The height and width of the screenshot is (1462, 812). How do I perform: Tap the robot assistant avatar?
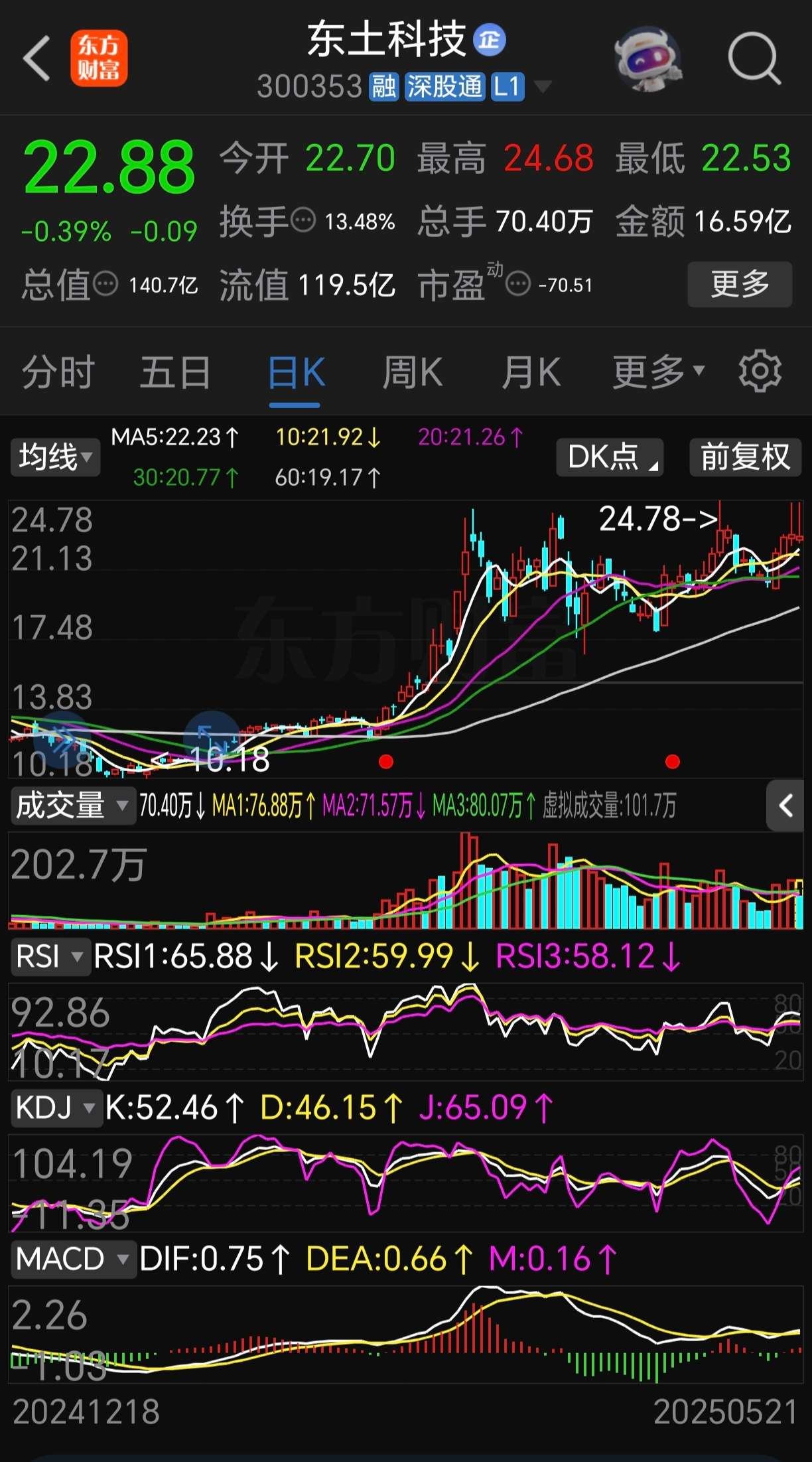pyautogui.click(x=647, y=59)
